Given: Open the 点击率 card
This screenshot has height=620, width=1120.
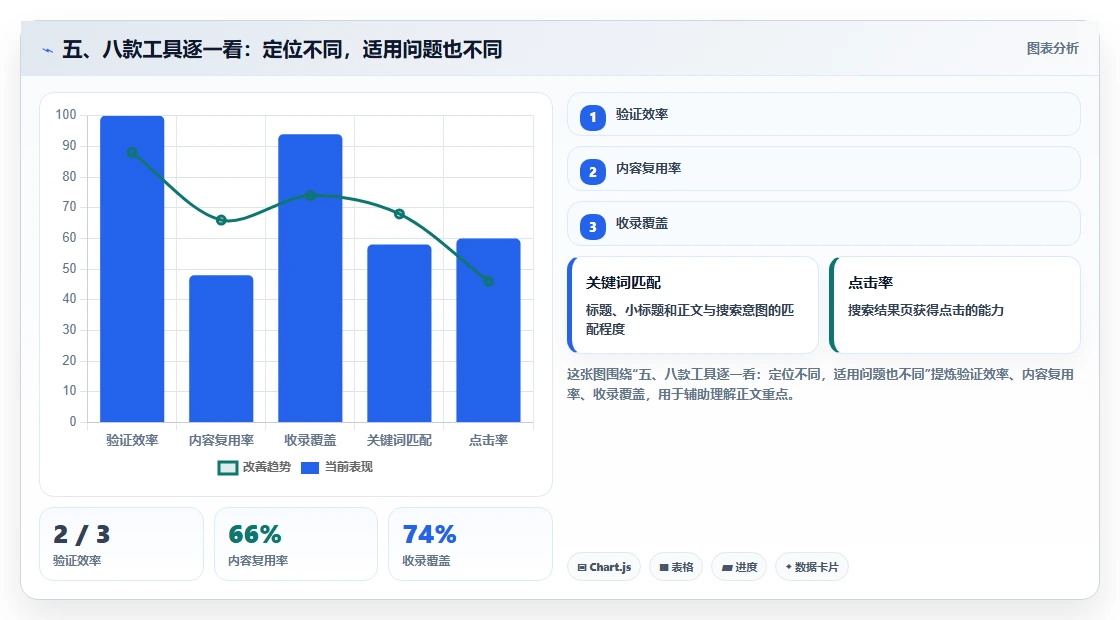Looking at the screenshot, I should tap(955, 305).
